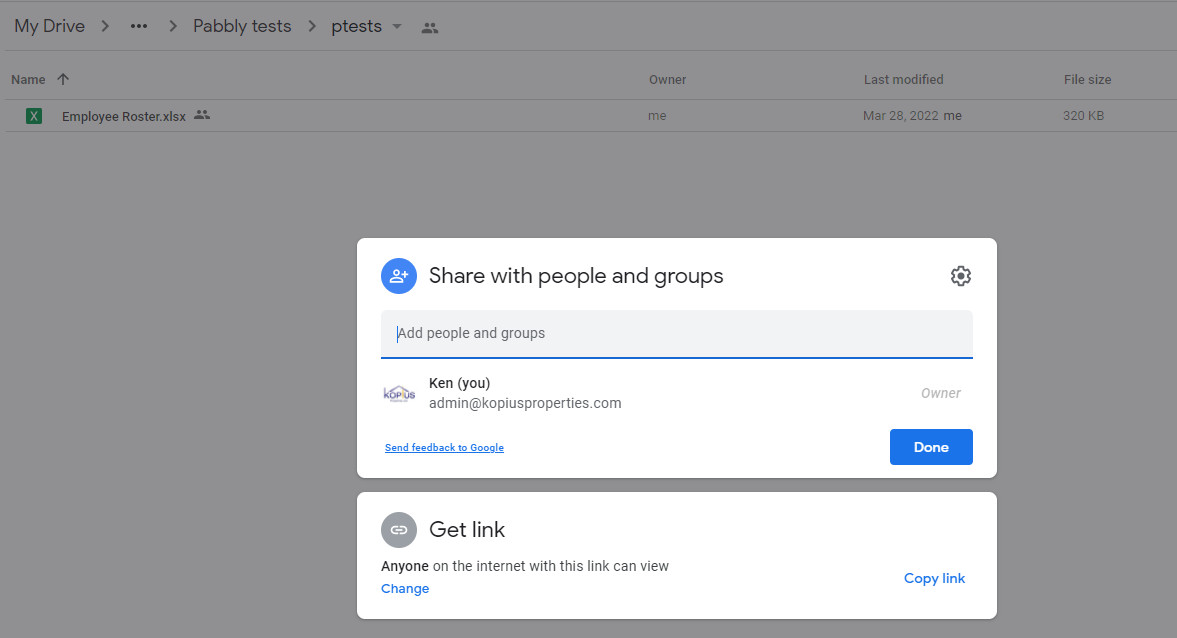
Task: Click Share with people and groups heading
Action: (576, 275)
